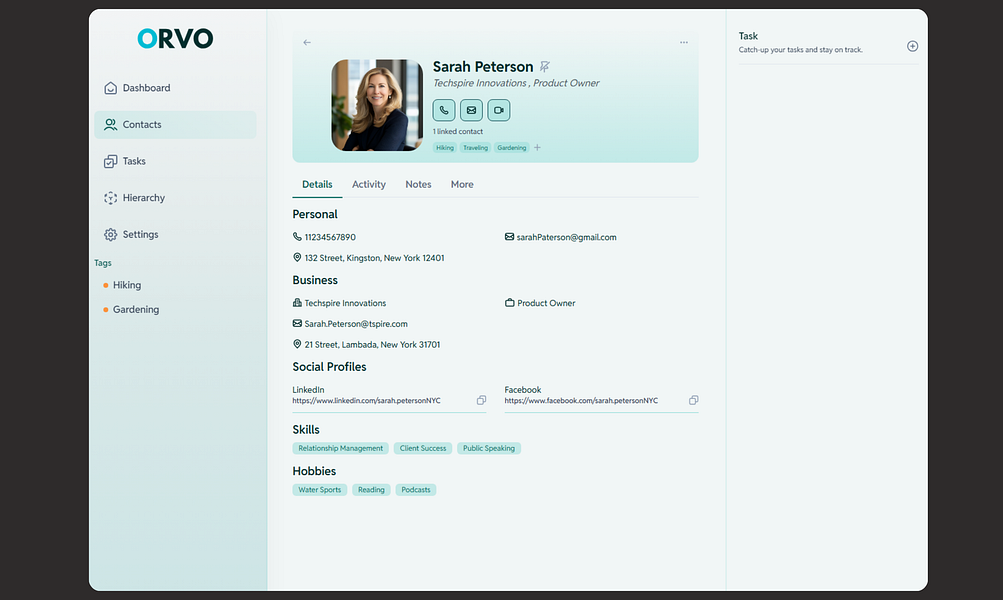Click the Relationship Management skill chip
The image size is (1003, 600).
point(340,448)
